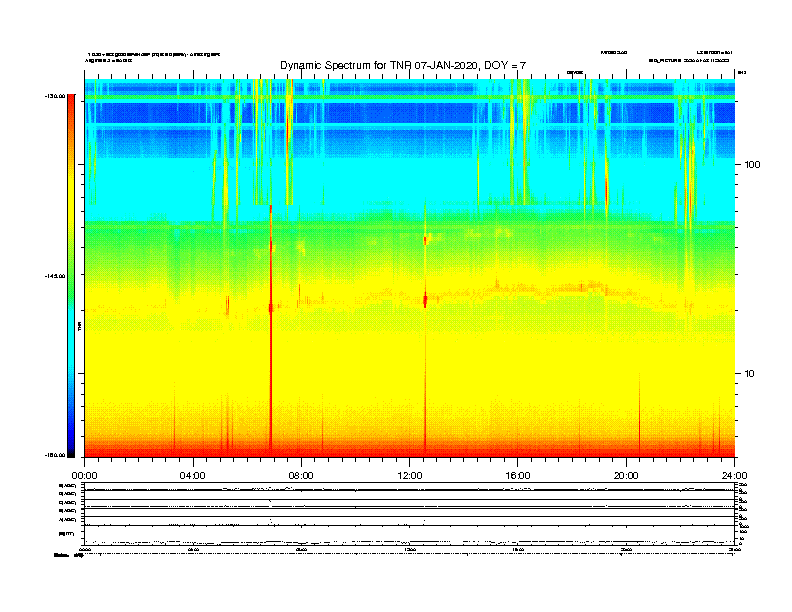792x612 pixels.
Task: Click the title "Dynamic Spectrum for TNR 07-JAN-2020, DOY = 7"
Action: [403, 65]
